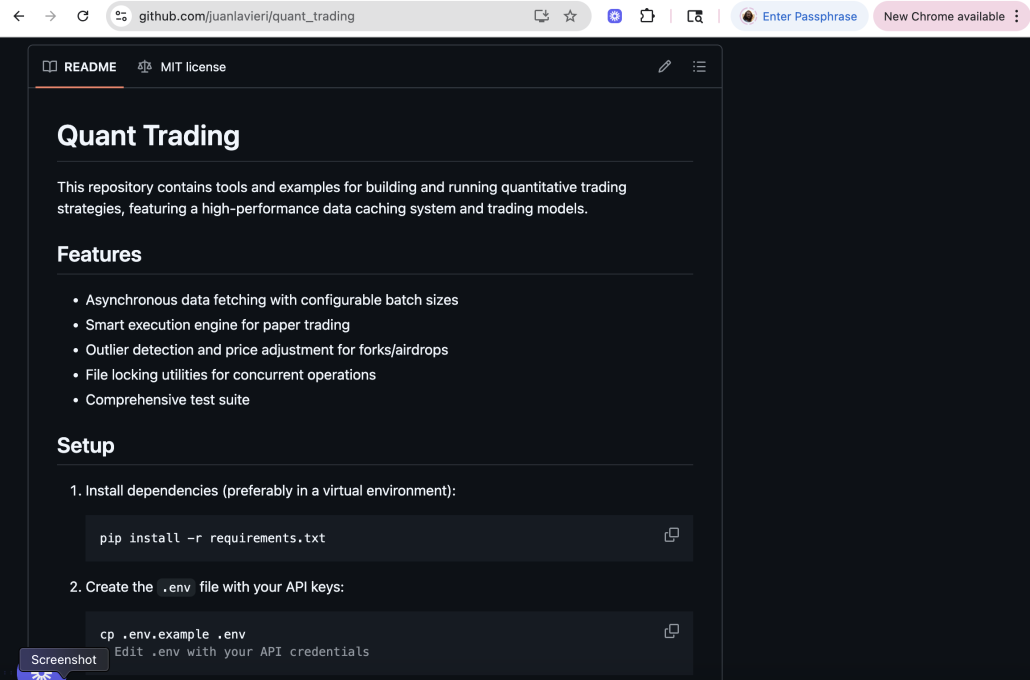Click the purple extension icon in toolbar
Viewport: 1030px width, 680px height.
click(615, 16)
